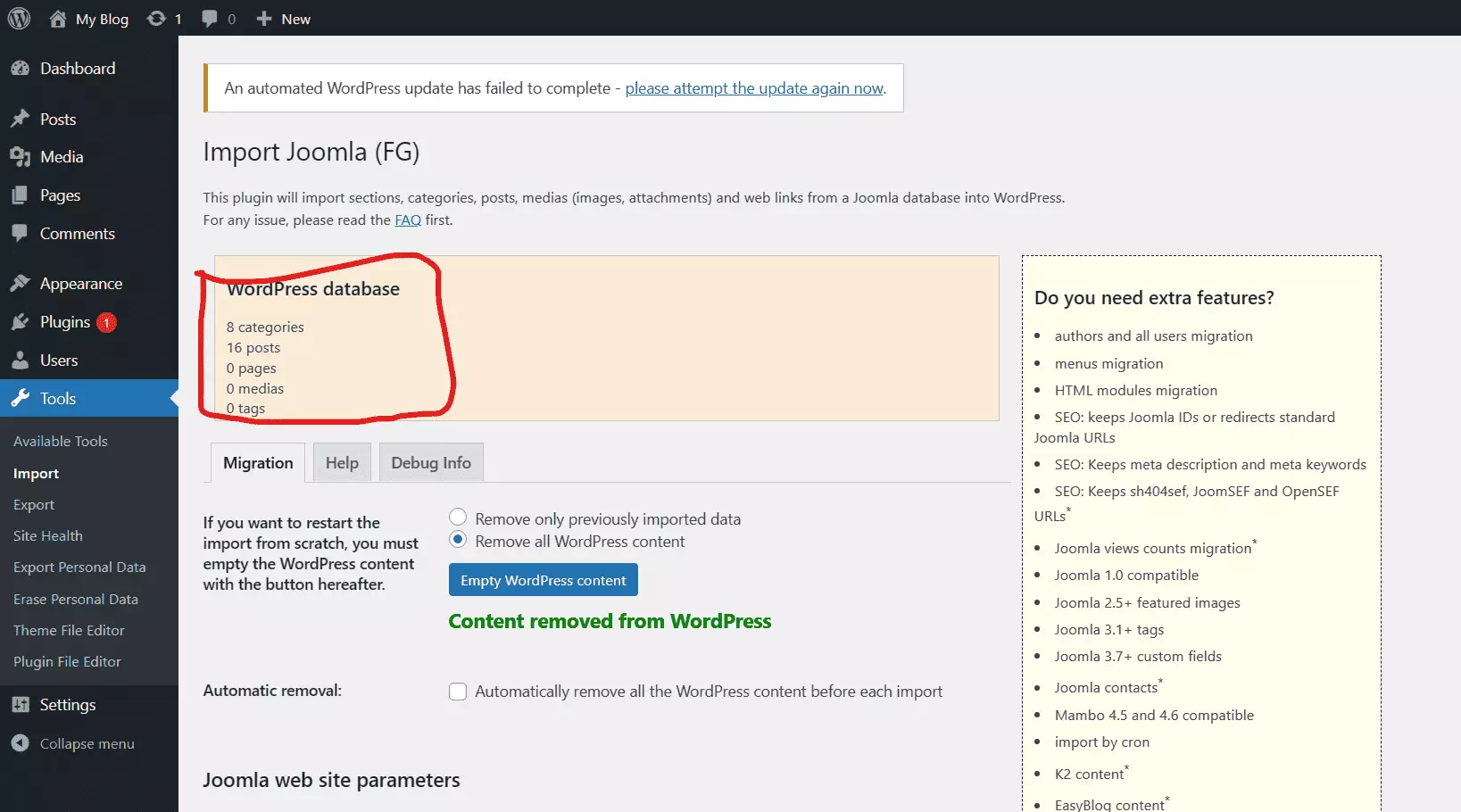The image size is (1461, 812).
Task: Click the Appearance paintbrush icon
Action: (20, 284)
